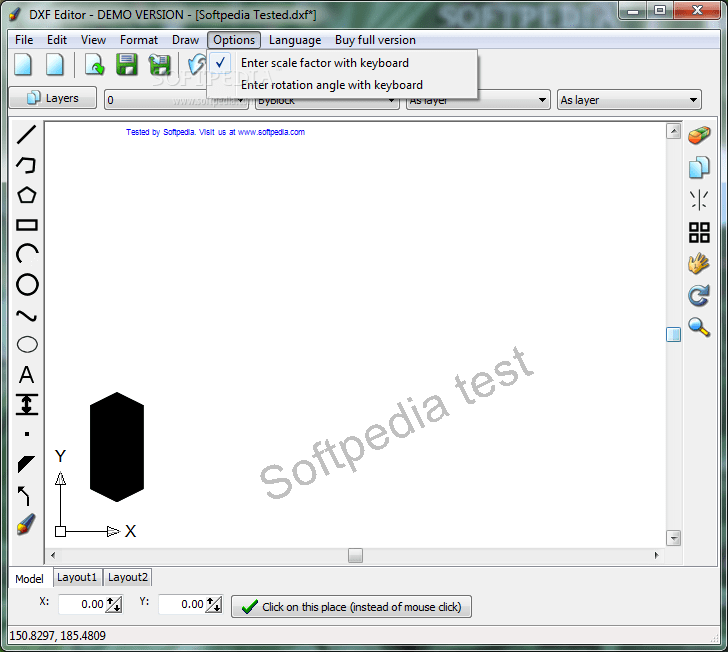Select the Polyline tool

(26, 165)
